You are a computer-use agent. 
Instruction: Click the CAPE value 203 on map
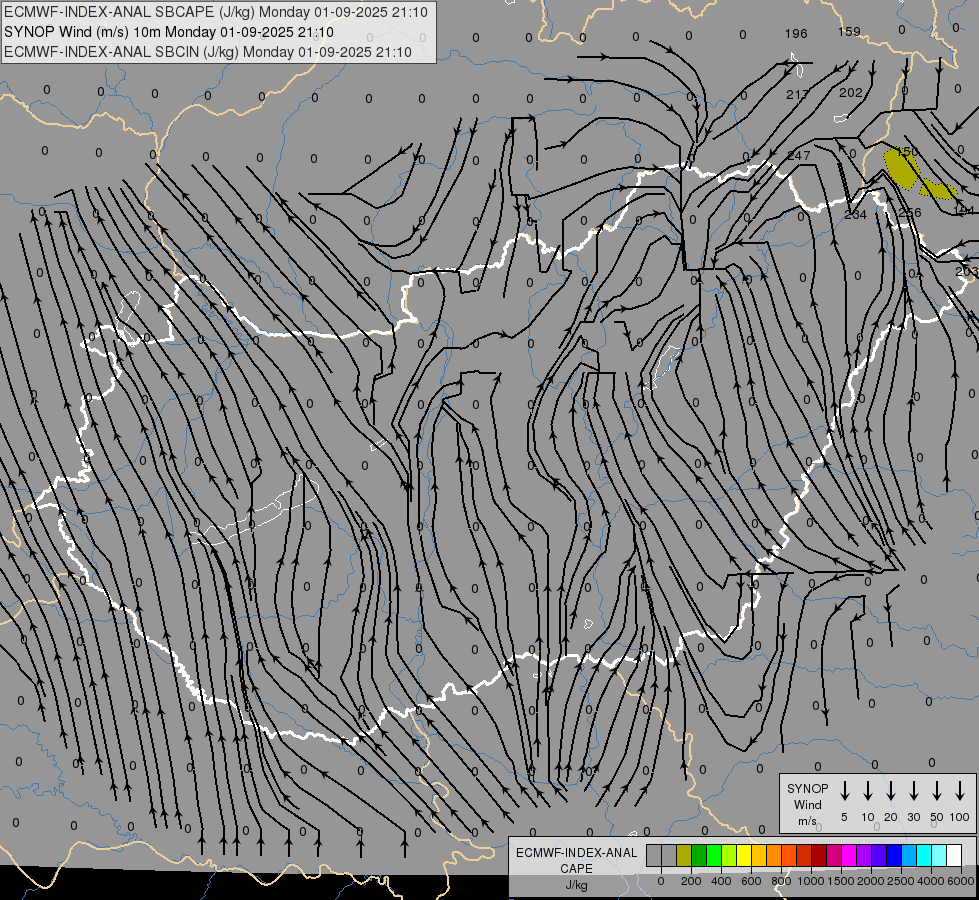coord(967,272)
